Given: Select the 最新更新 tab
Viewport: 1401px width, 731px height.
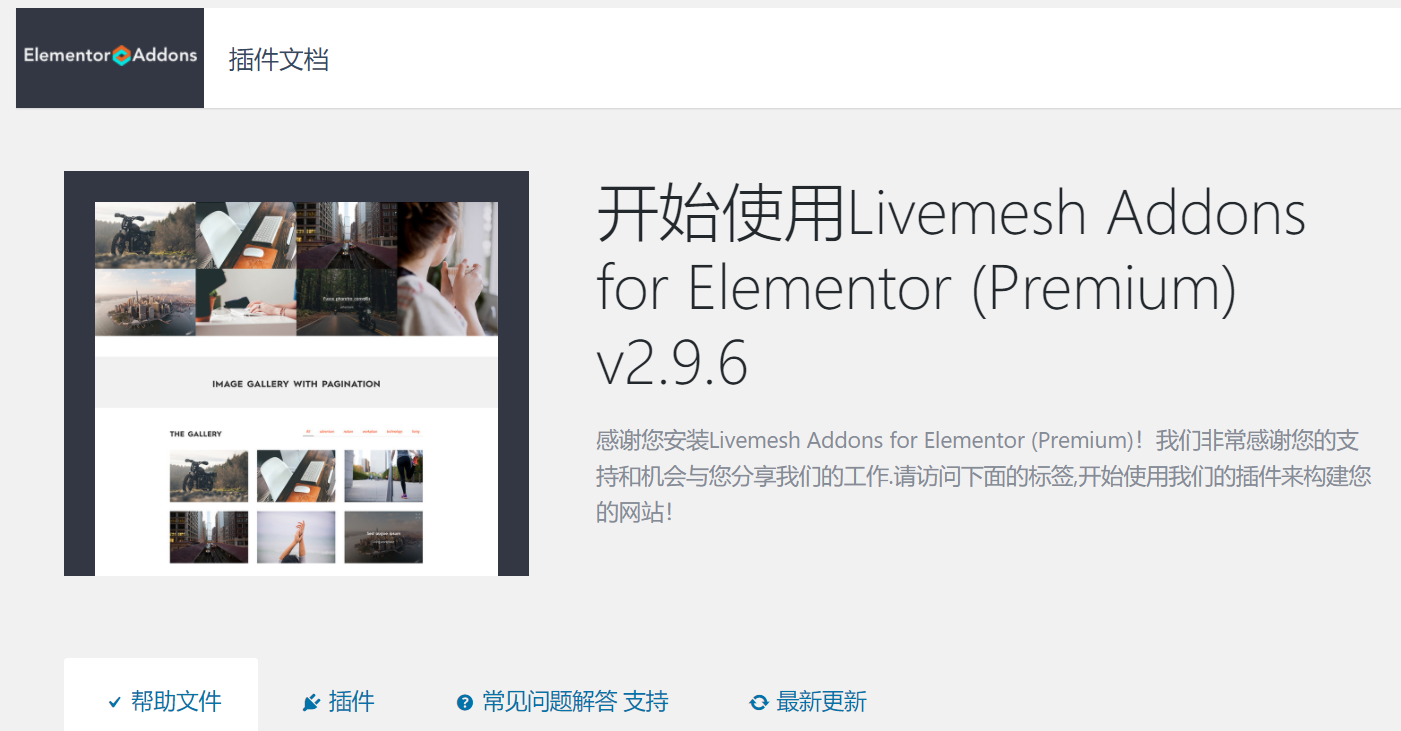Looking at the screenshot, I should pos(808,702).
